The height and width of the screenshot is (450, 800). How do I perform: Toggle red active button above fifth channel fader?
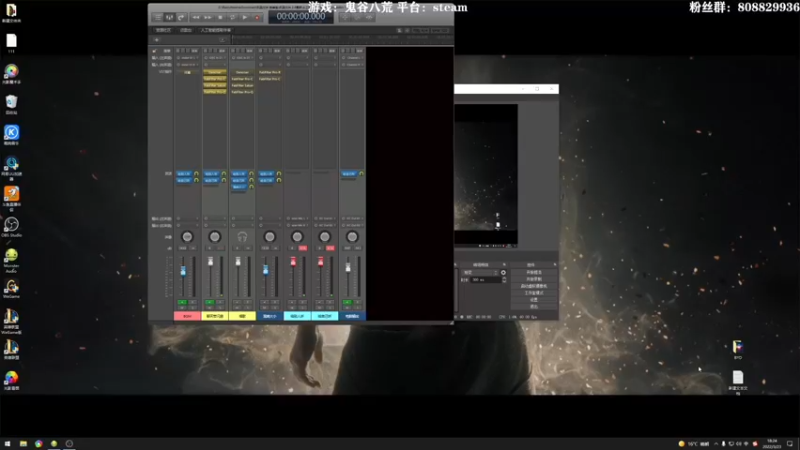pos(303,248)
